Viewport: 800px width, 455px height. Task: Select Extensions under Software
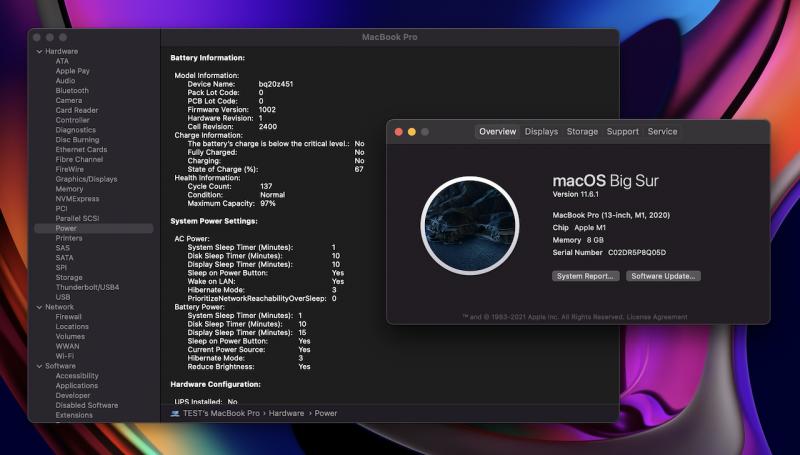pos(74,415)
